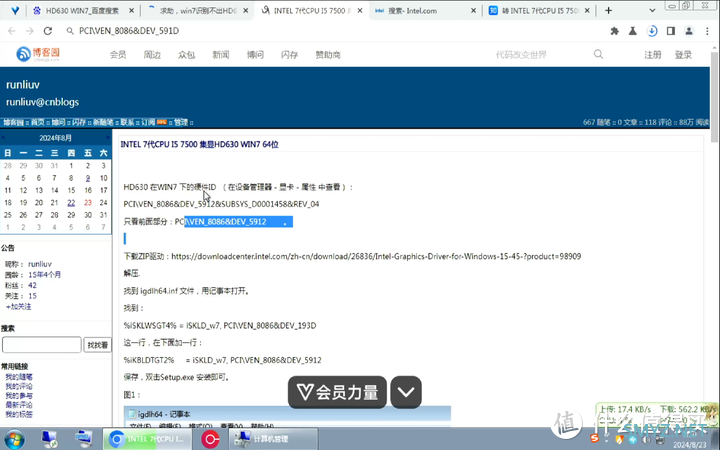
Task: Open the computer icon next to Start
Action: pyautogui.click(x=49, y=439)
